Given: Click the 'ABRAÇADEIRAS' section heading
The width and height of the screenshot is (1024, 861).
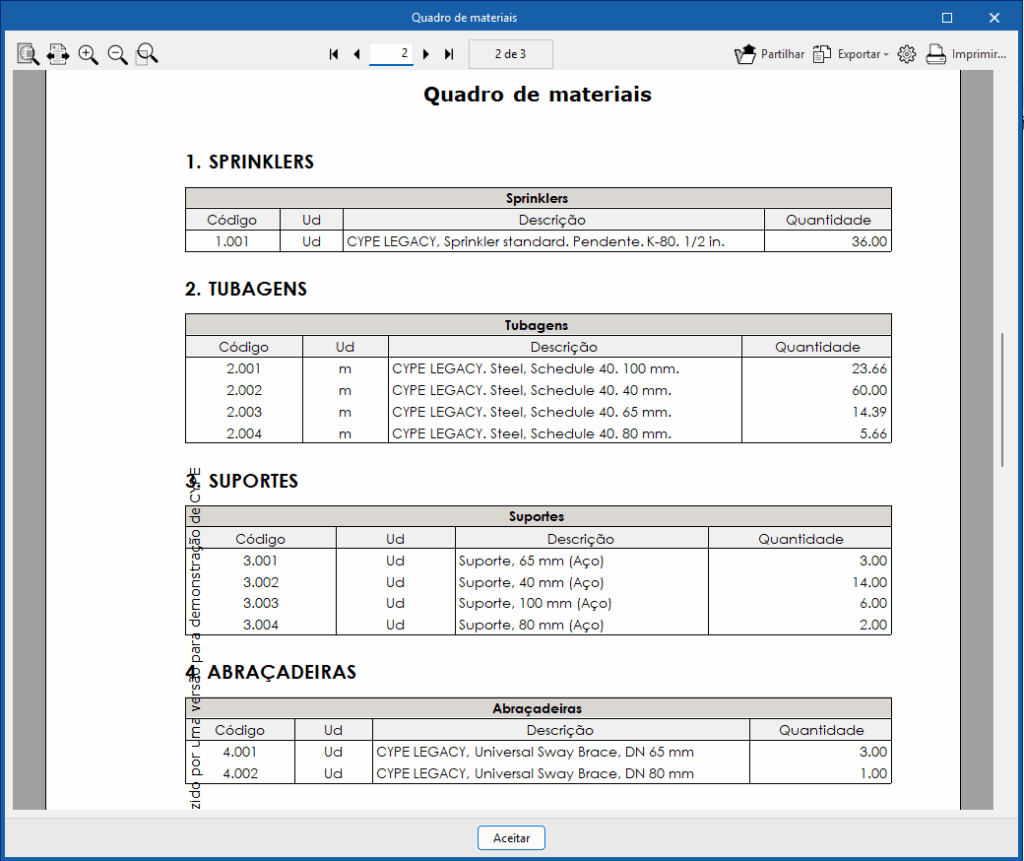Looking at the screenshot, I should click(281, 672).
